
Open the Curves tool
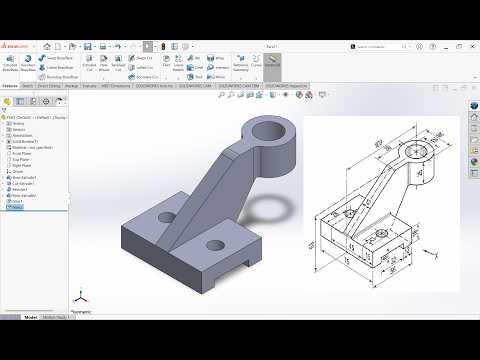point(256,61)
